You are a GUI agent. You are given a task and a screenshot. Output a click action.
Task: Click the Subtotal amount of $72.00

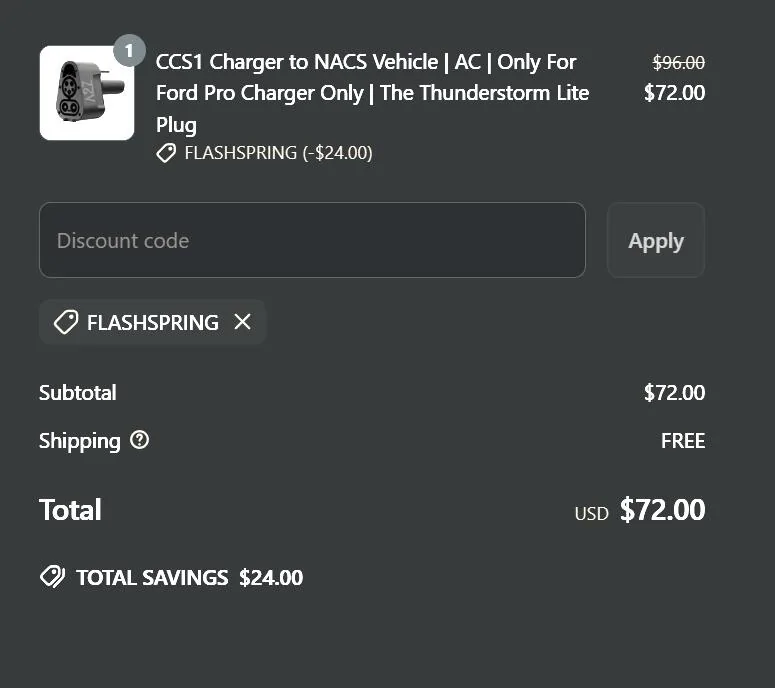pos(674,393)
